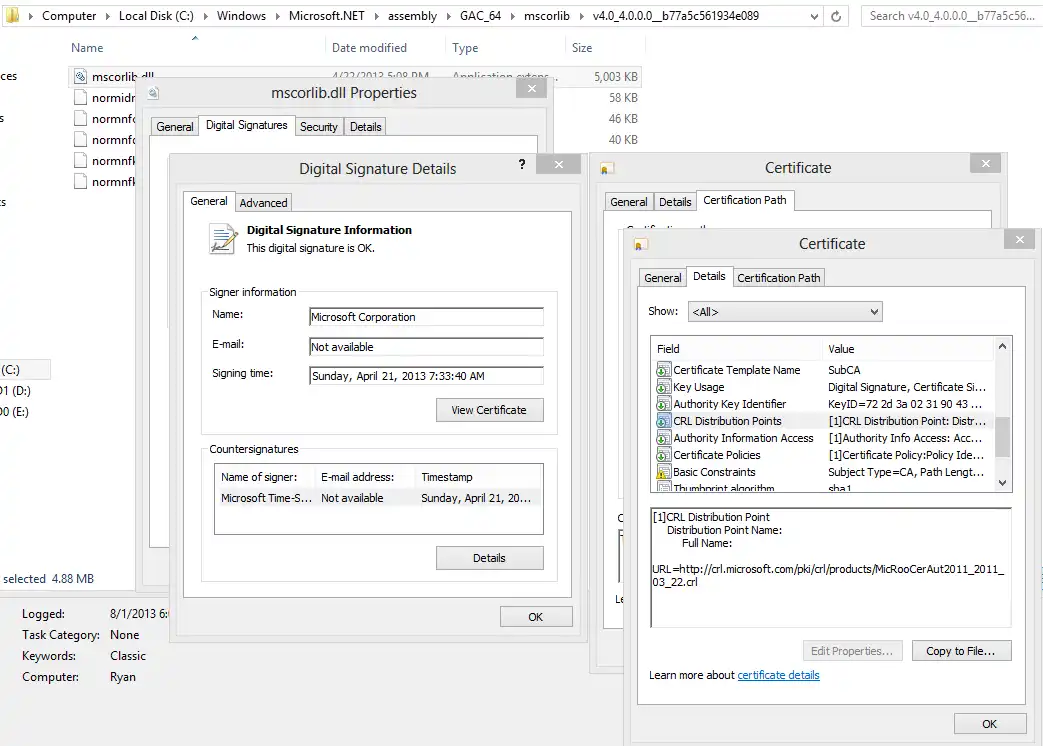Click the digital signature document icon
This screenshot has height=746, width=1043.
click(x=223, y=239)
